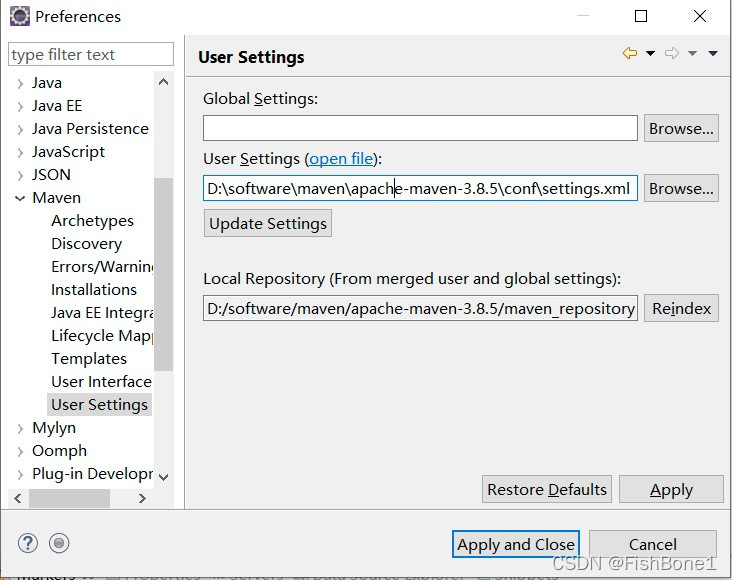Click the Apply button
Image resolution: width=732 pixels, height=580 pixels.
tap(671, 489)
